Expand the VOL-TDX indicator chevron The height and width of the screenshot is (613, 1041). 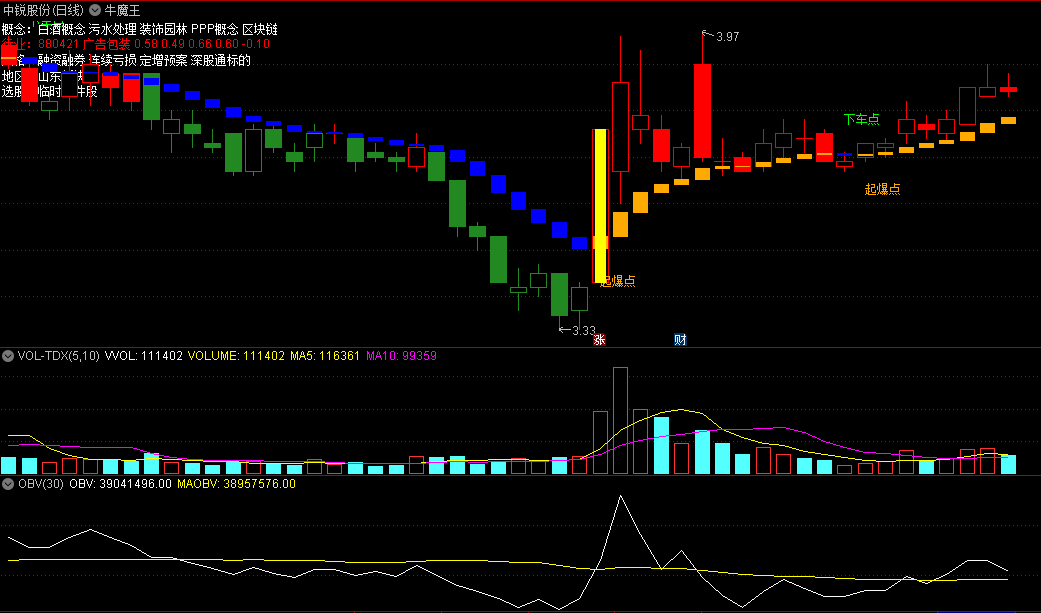(x=8, y=356)
